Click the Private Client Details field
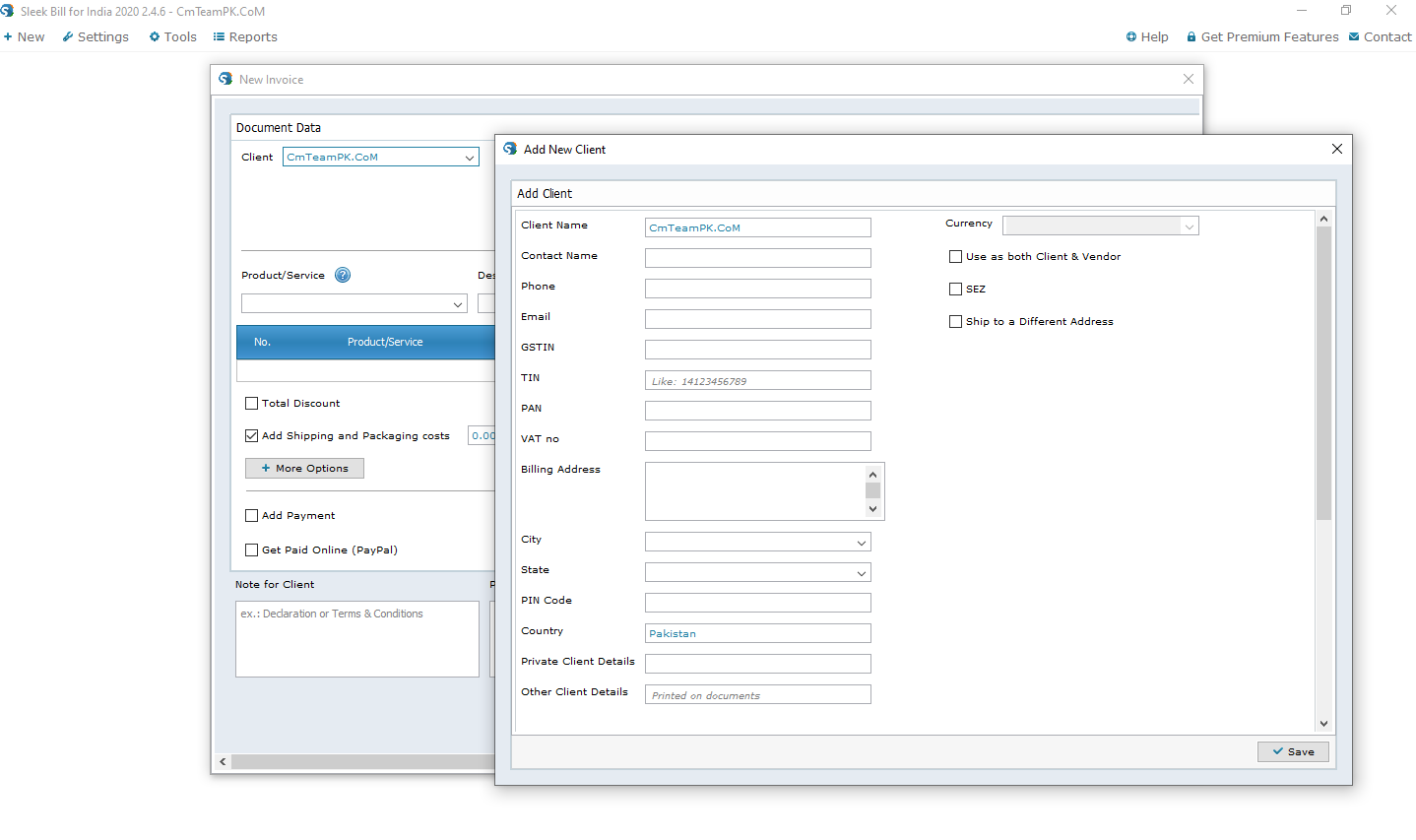This screenshot has width=1416, height=840. click(x=757, y=664)
